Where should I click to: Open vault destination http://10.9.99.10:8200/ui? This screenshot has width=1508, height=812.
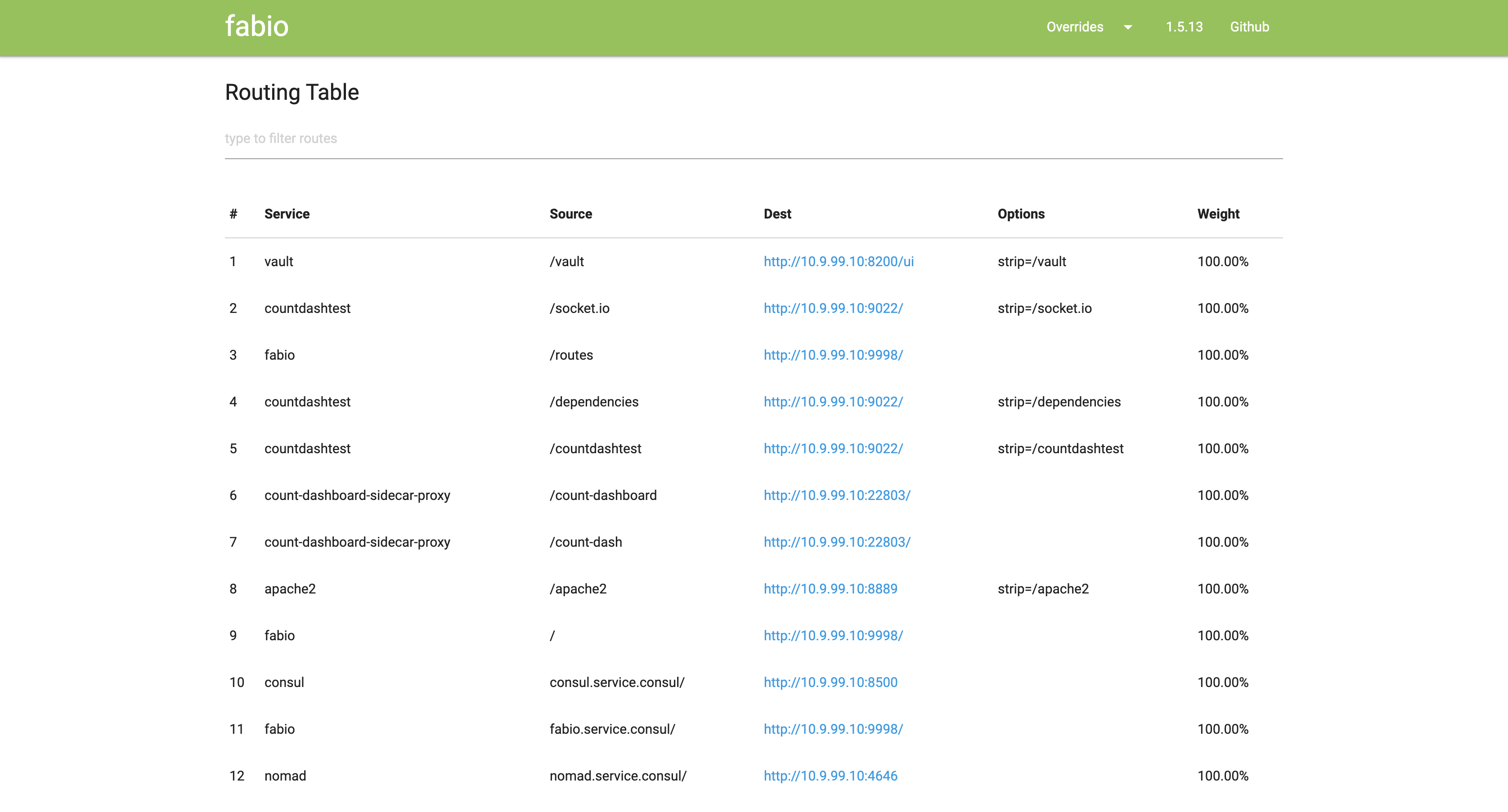[838, 262]
